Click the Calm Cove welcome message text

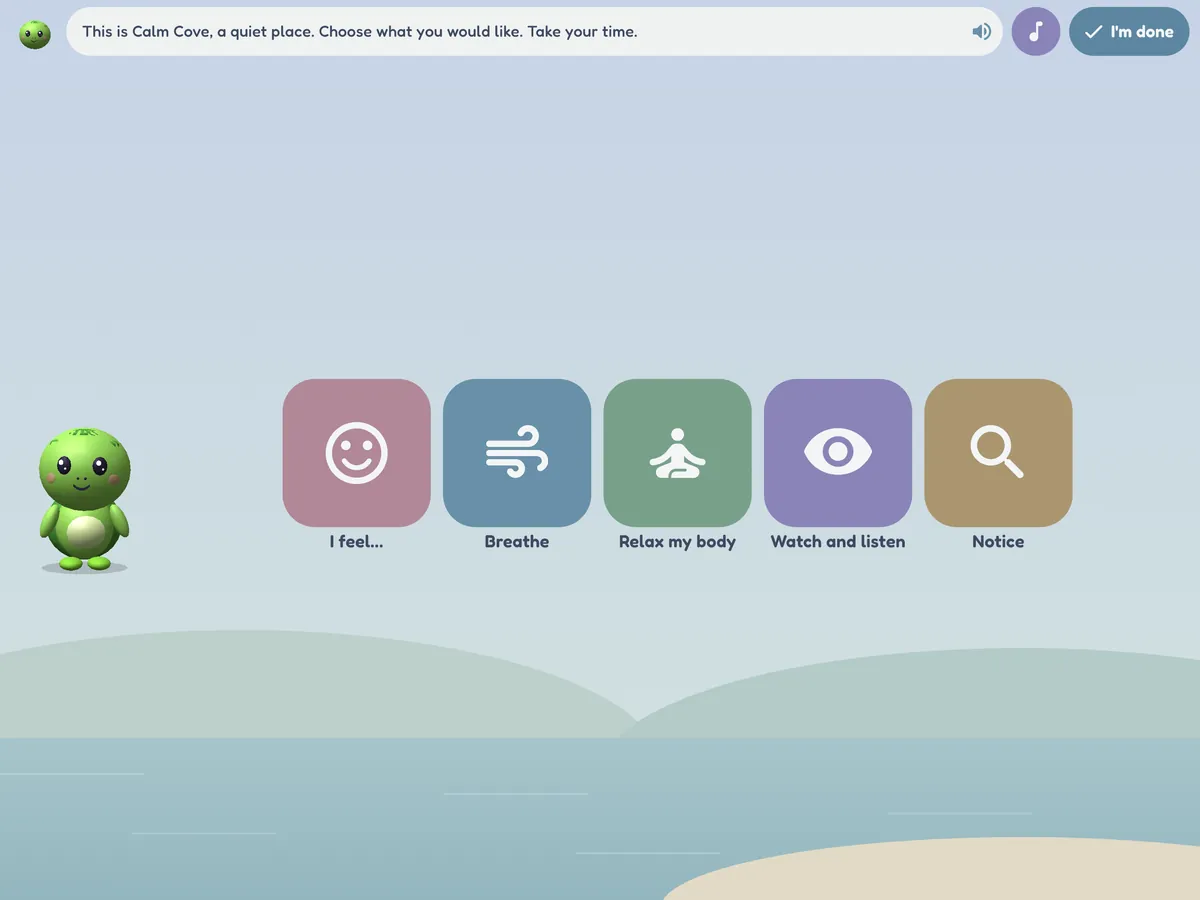[360, 31]
